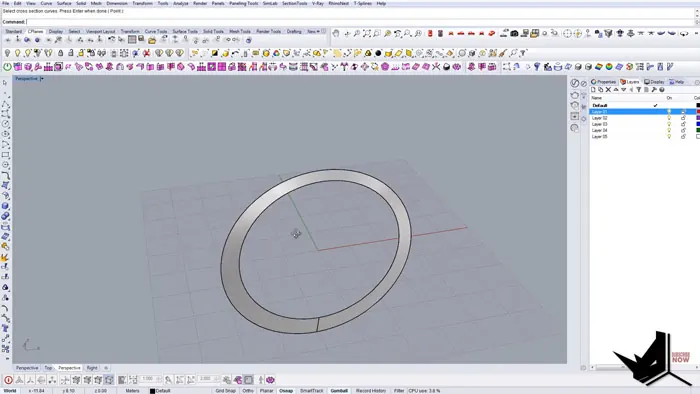Toggle Record History in status bar
The width and height of the screenshot is (700, 394).
pyautogui.click(x=371, y=391)
